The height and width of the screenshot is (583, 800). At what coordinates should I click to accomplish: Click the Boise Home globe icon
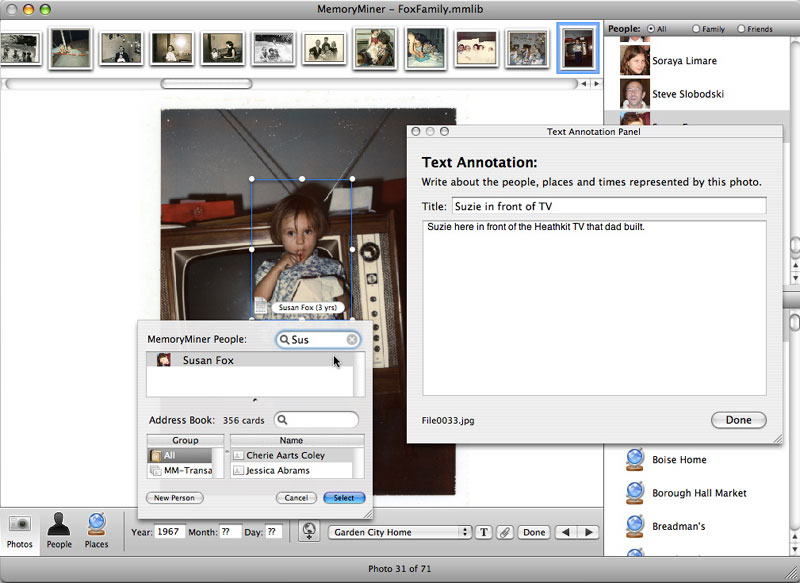pyautogui.click(x=634, y=460)
